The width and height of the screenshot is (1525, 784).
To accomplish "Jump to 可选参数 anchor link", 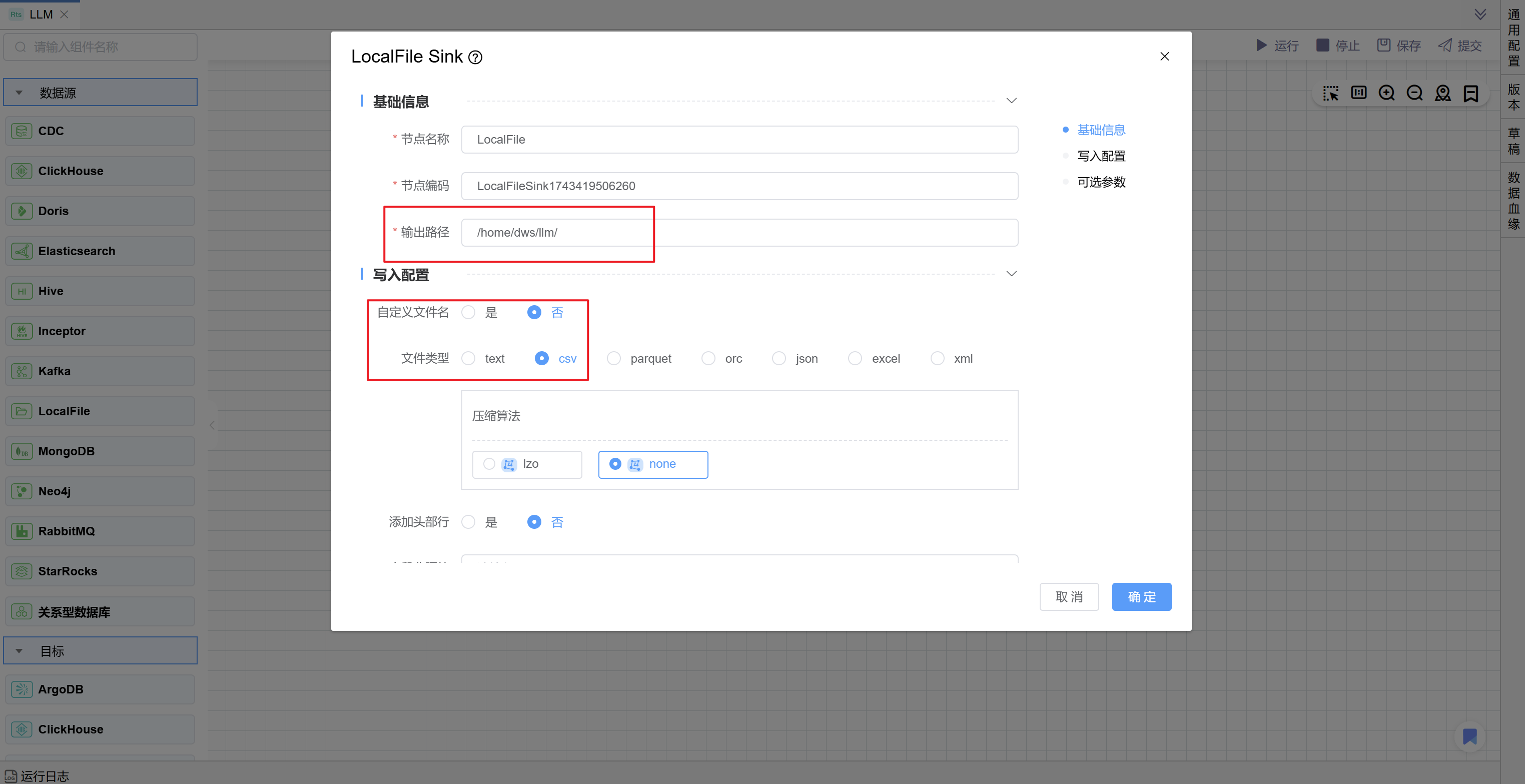I will (x=1101, y=182).
